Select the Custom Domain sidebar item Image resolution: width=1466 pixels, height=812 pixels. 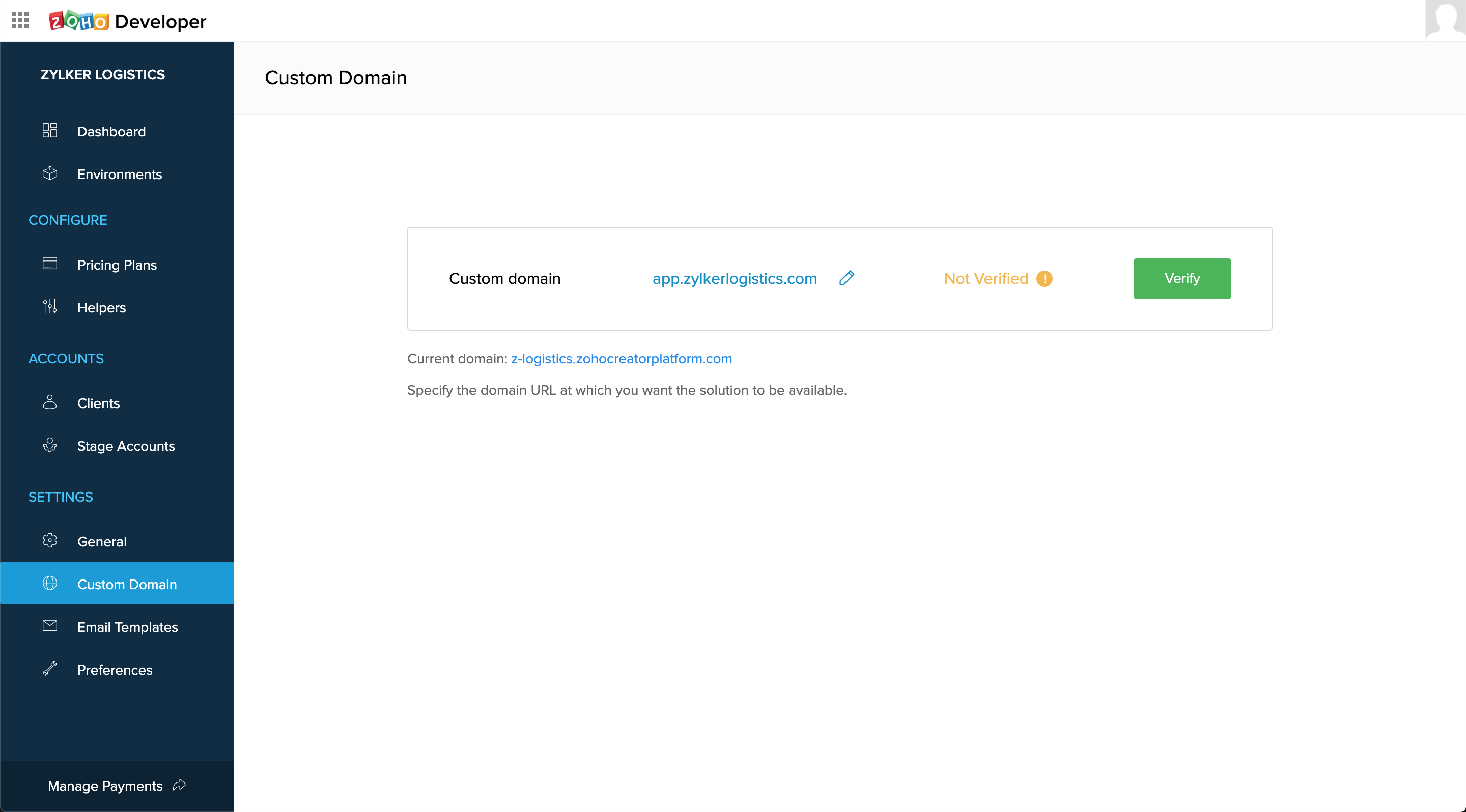(x=127, y=584)
